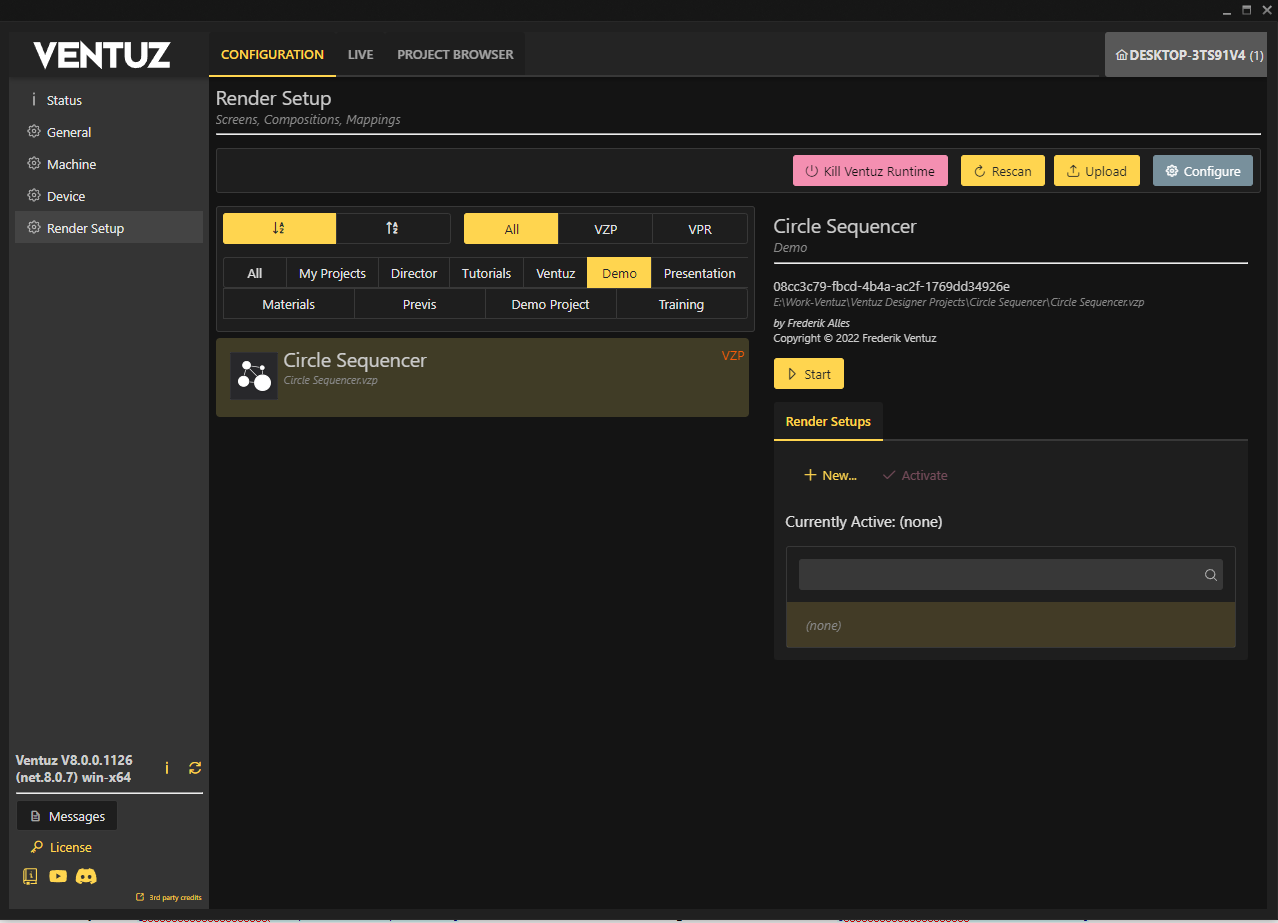Open the Discord community icon
1278x923 pixels.
coord(87,876)
